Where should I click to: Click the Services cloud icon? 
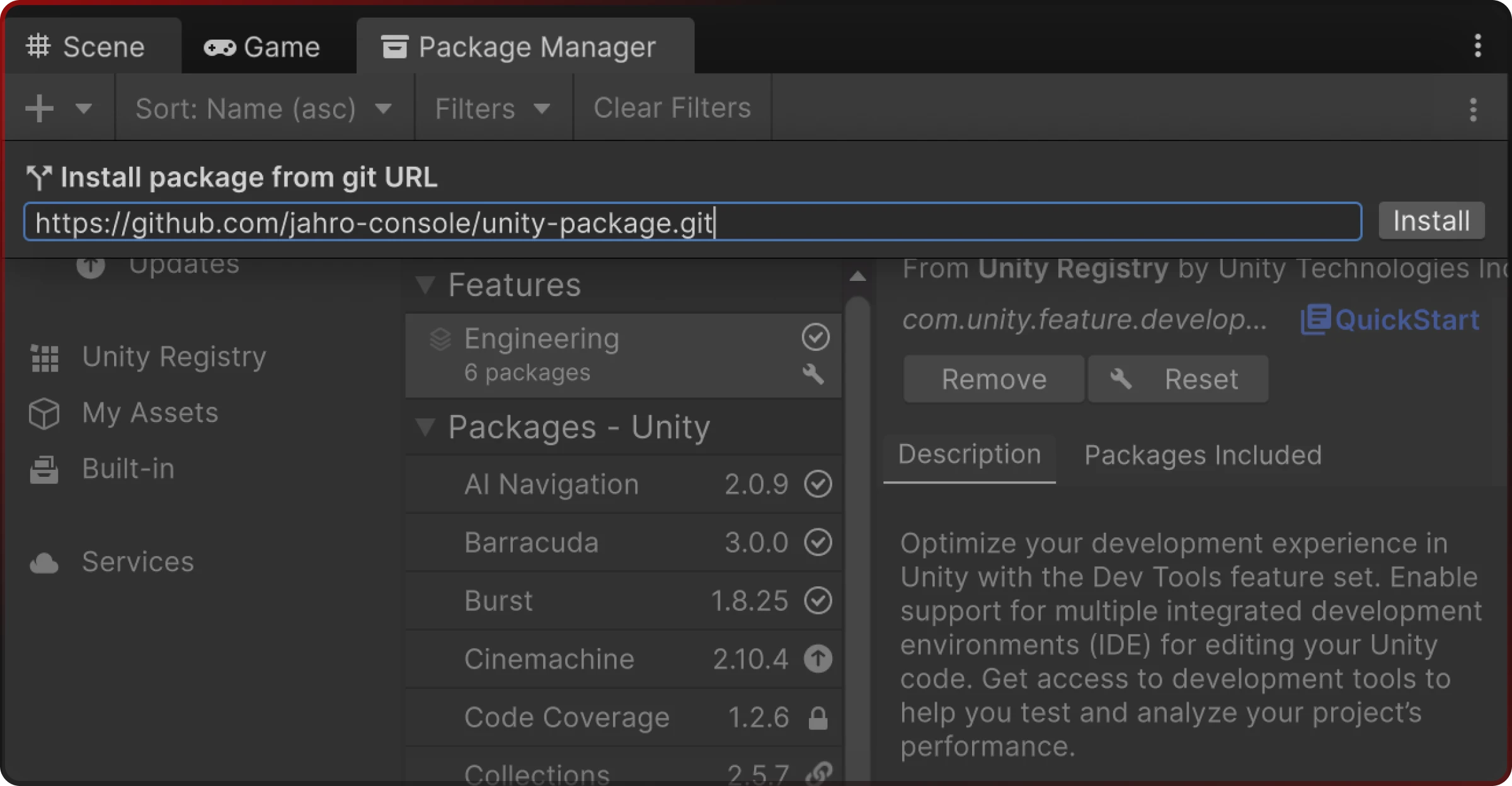44,563
